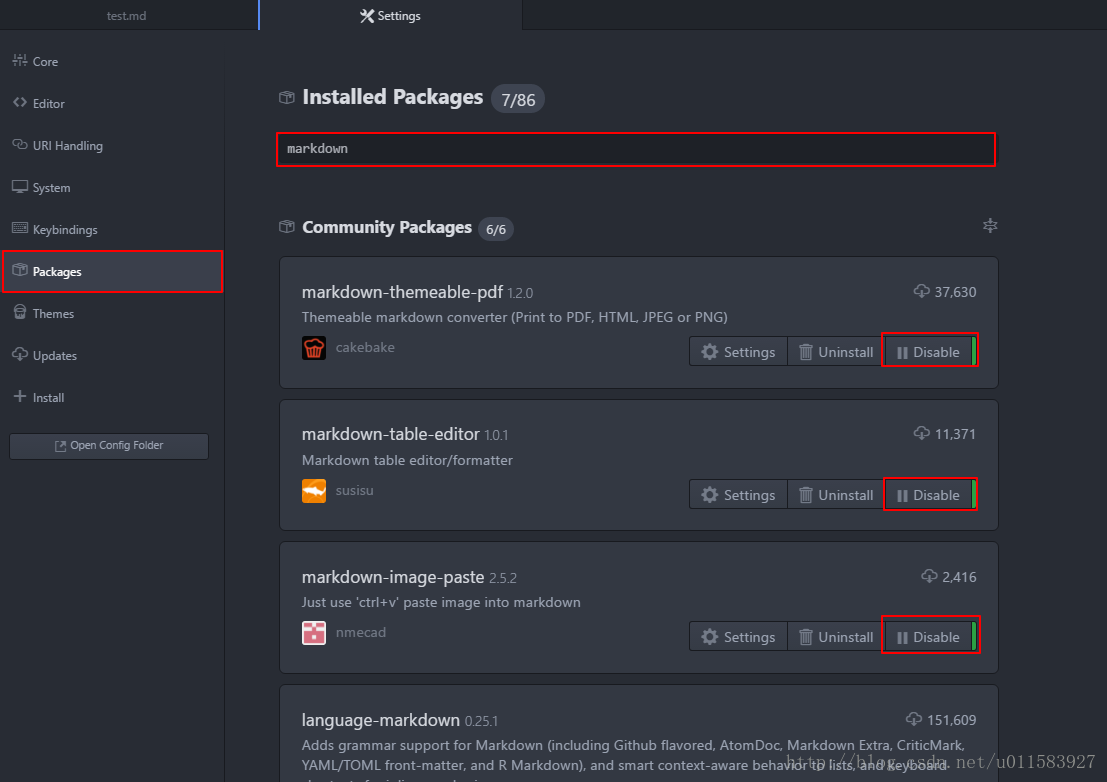
Task: Click the Community Packages 6/6 count badge
Action: point(496,229)
